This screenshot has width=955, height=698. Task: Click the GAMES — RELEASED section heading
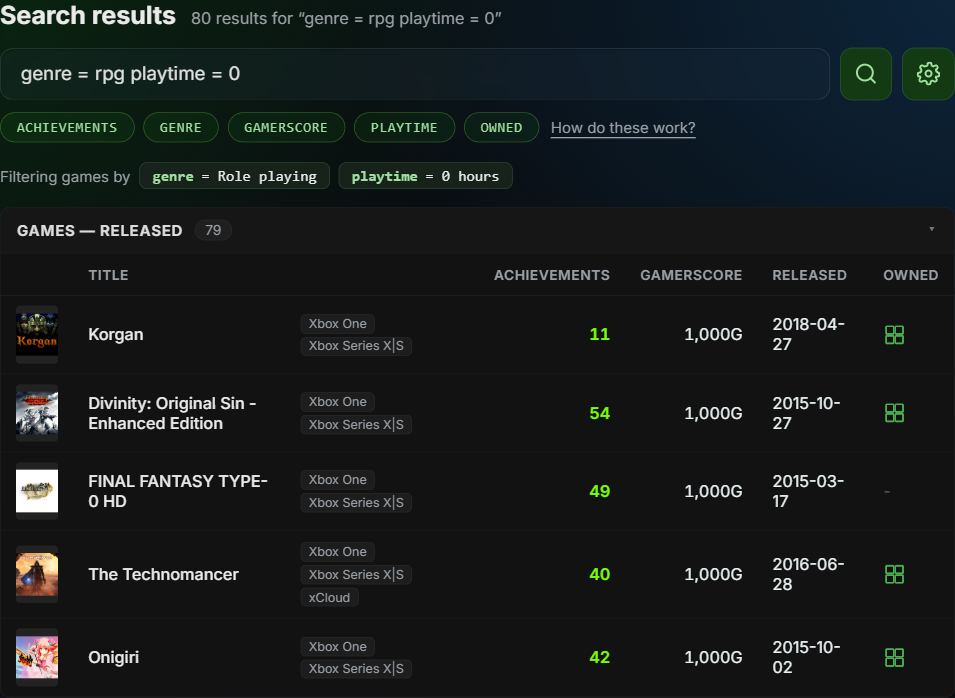(99, 231)
